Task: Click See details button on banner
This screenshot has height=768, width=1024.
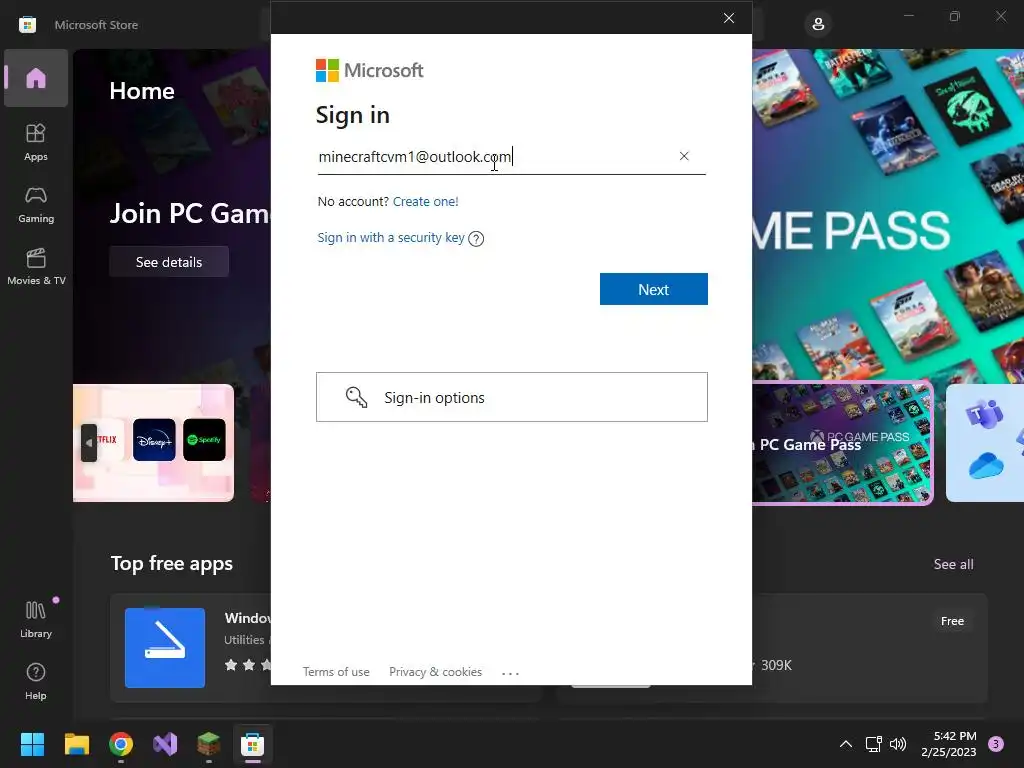Action: pos(168,262)
